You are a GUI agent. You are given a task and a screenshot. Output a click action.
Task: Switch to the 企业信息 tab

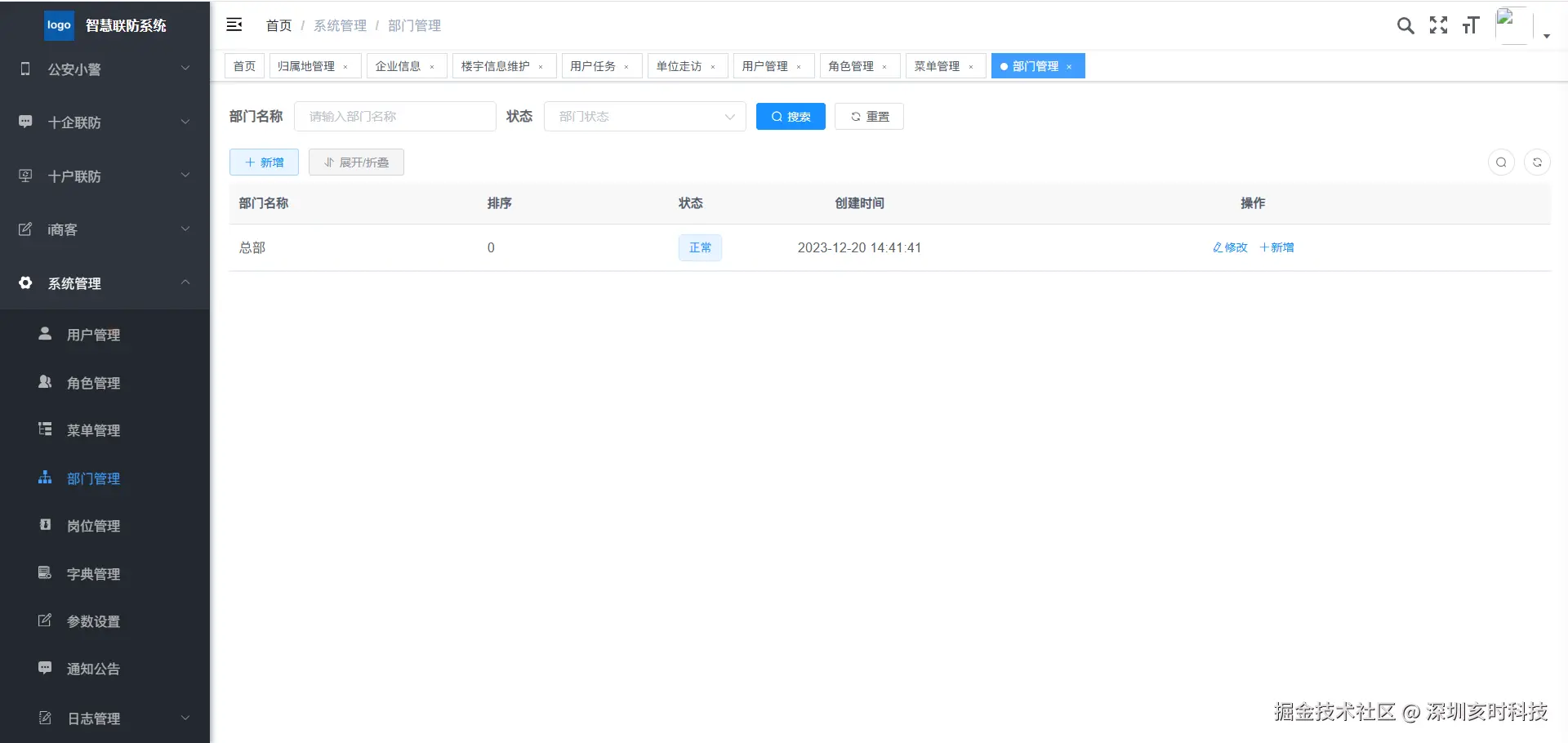tap(398, 66)
